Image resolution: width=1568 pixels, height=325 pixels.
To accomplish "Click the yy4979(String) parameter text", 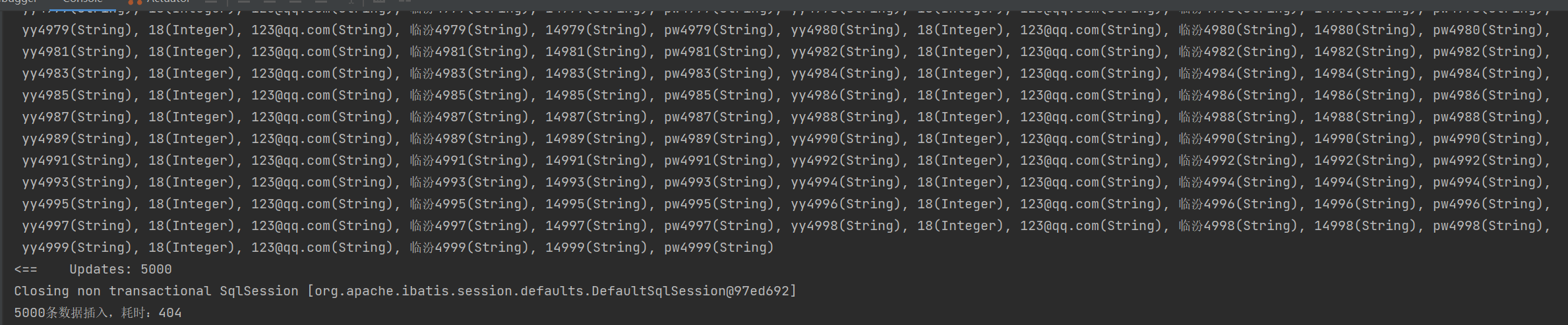I will pyautogui.click(x=77, y=30).
